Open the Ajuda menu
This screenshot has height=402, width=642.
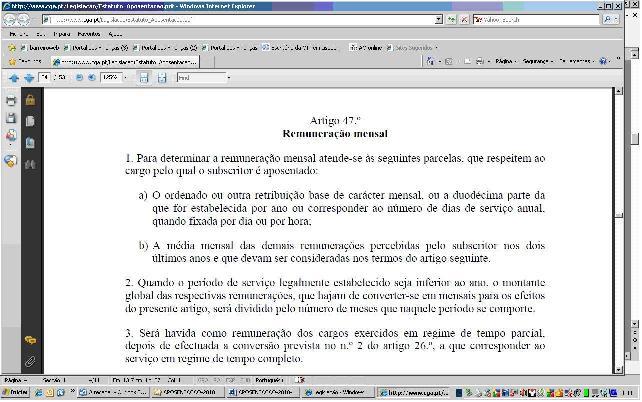point(115,34)
